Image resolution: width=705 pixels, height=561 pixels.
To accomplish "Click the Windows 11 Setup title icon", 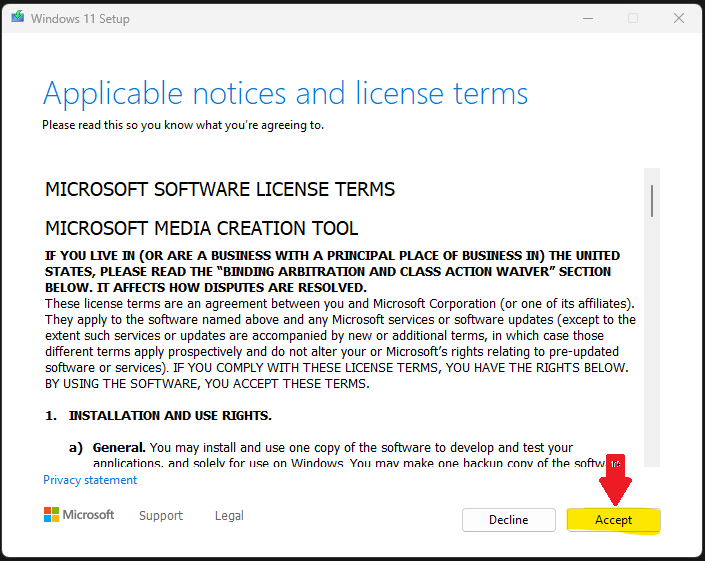I will coord(18,17).
